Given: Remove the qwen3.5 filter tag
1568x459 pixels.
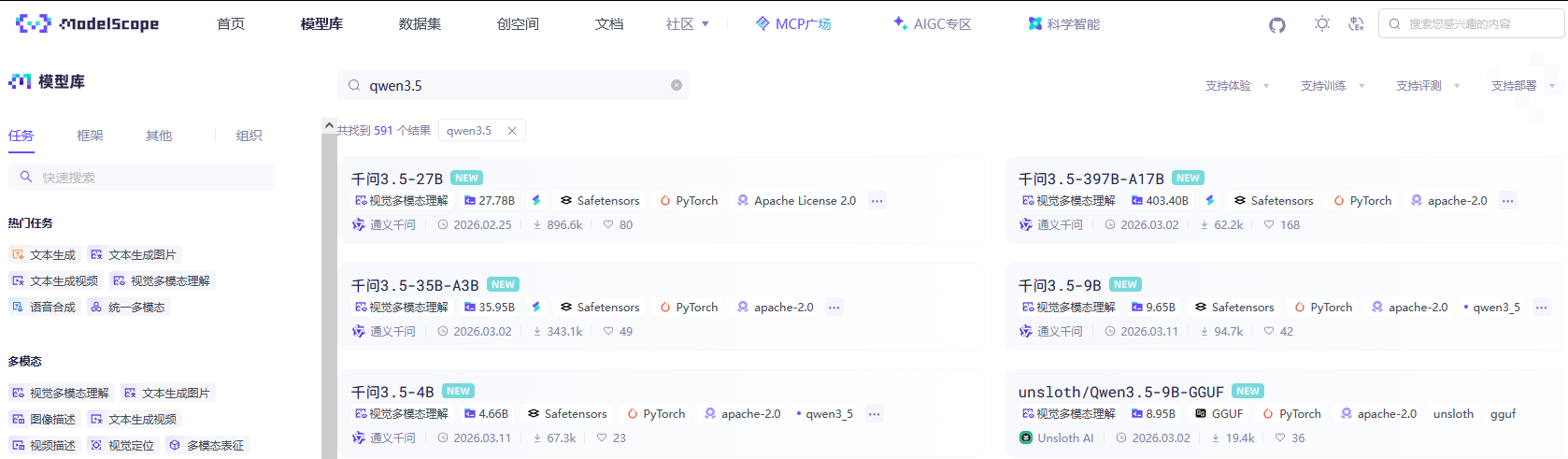Looking at the screenshot, I should [512, 131].
